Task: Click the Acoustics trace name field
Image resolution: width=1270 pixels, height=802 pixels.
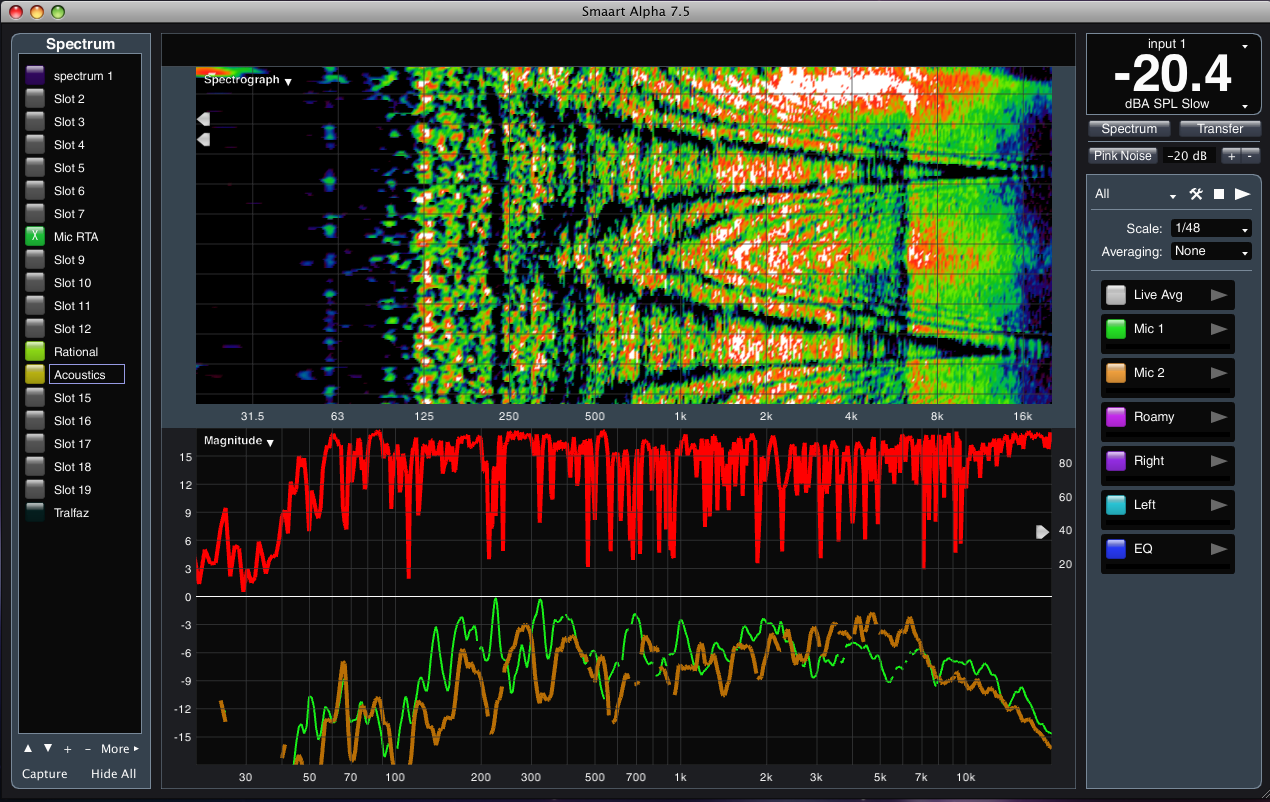Action: tap(87, 375)
